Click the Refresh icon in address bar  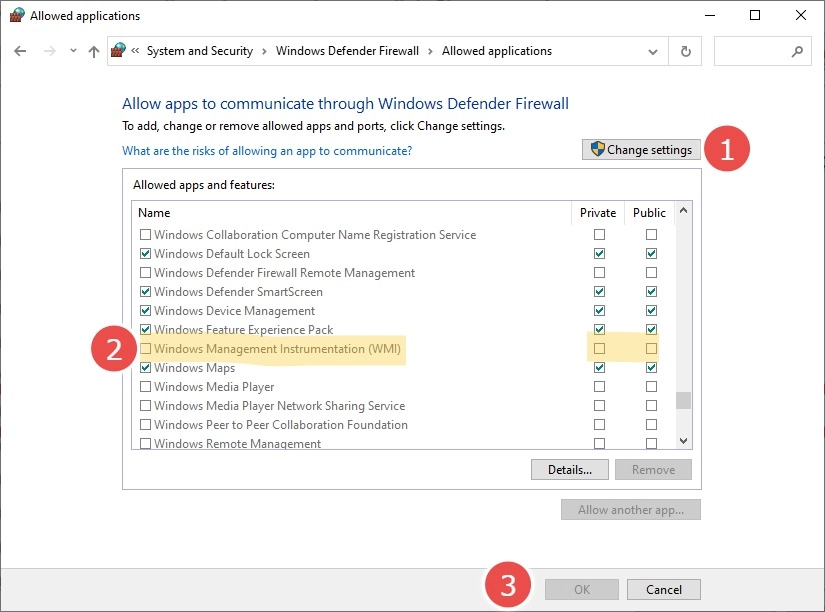tap(686, 51)
